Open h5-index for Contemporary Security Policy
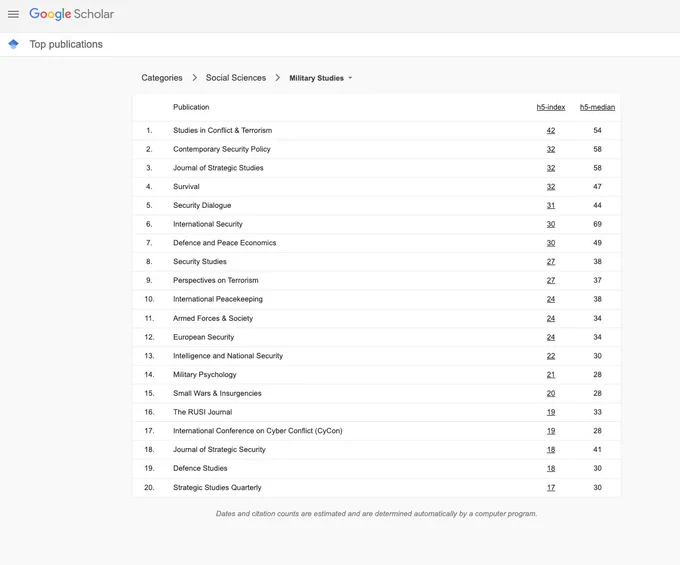Image resolution: width=680 pixels, height=565 pixels. [551, 149]
